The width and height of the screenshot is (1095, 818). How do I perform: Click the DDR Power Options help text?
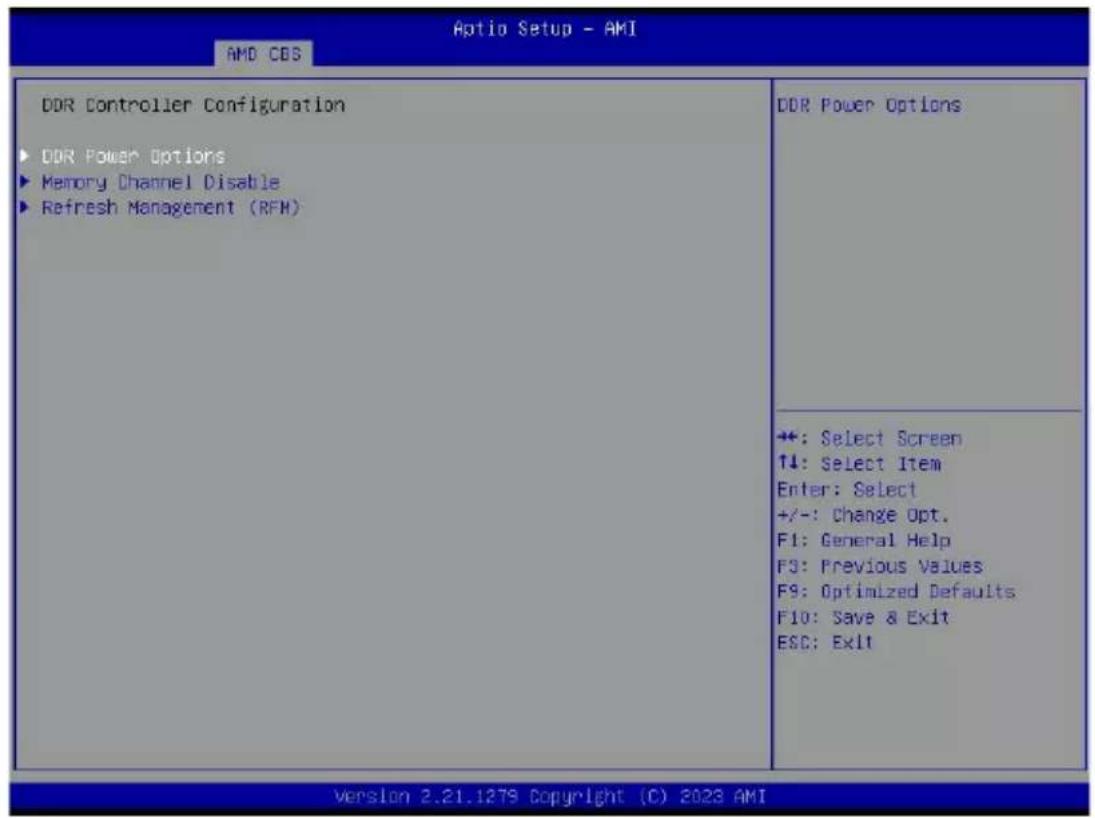(x=869, y=105)
